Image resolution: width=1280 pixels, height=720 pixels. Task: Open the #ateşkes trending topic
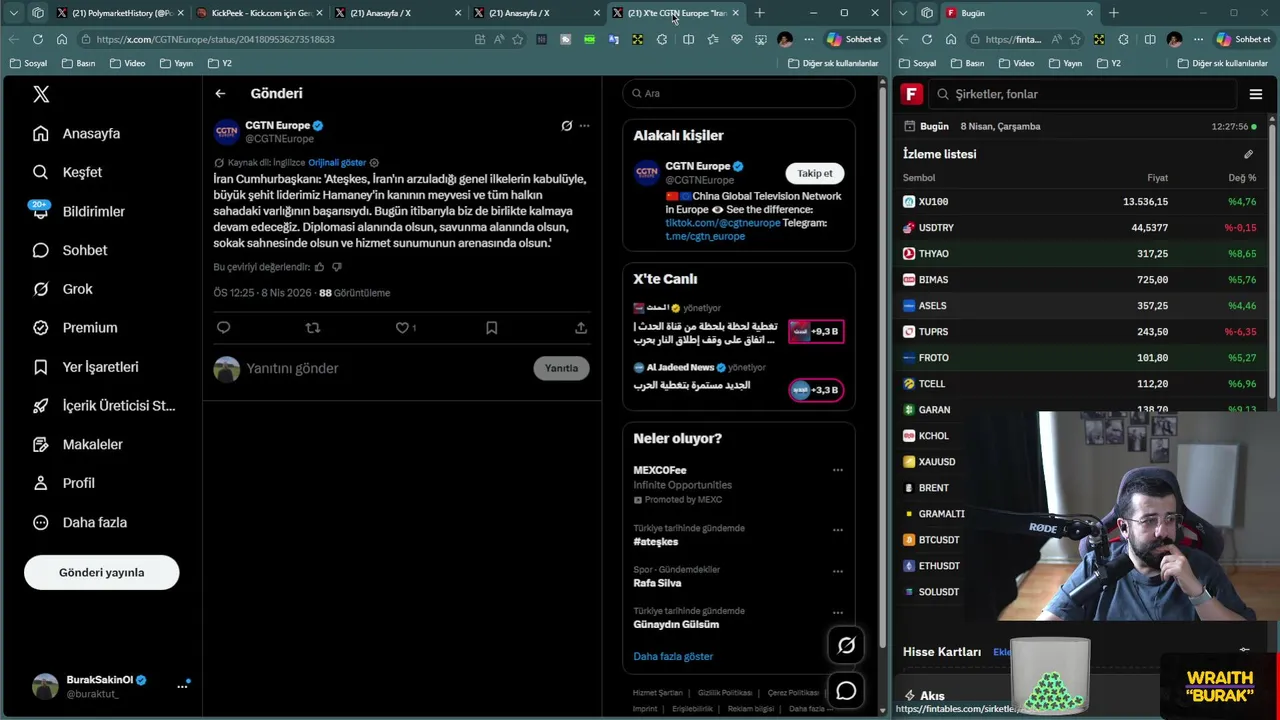click(655, 542)
